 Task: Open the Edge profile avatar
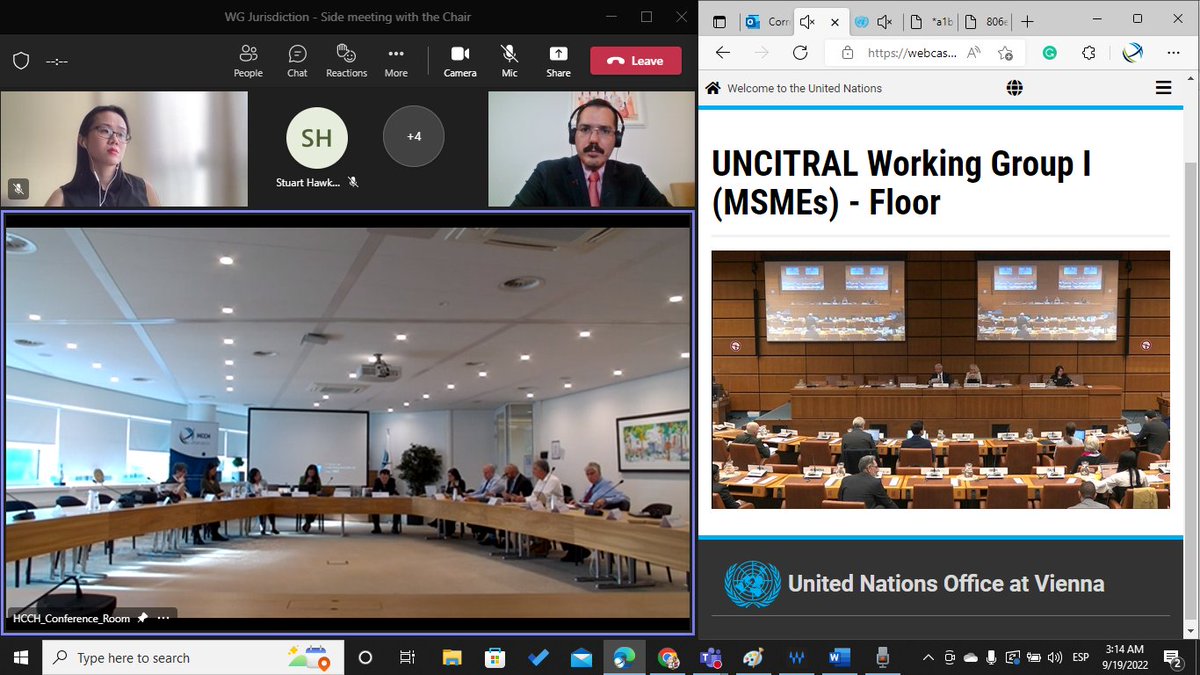click(x=1132, y=53)
